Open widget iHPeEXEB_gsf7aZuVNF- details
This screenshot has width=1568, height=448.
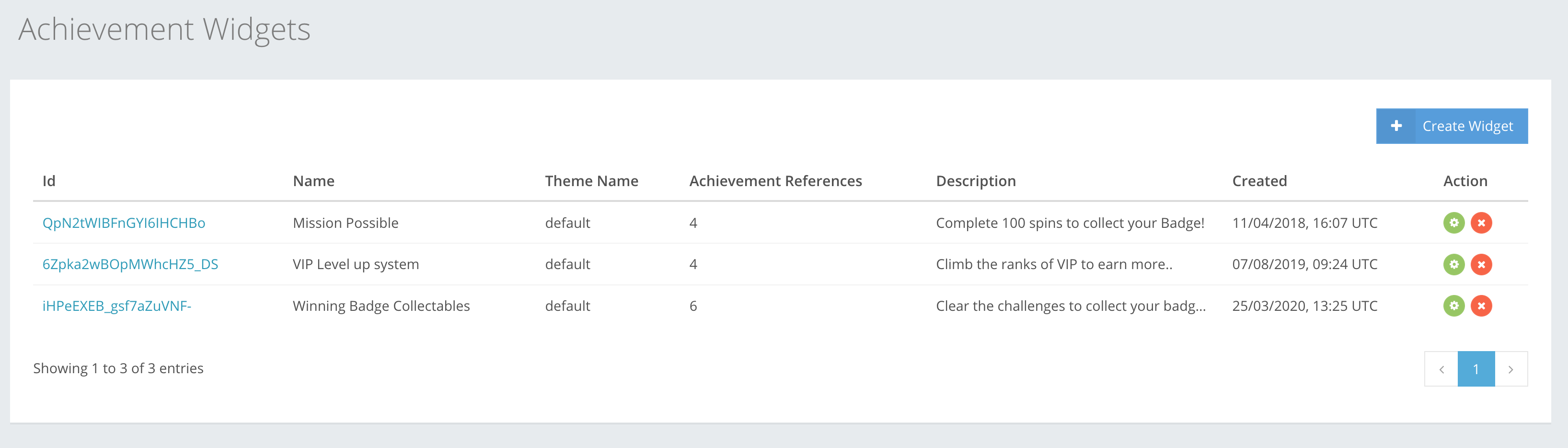tap(116, 306)
